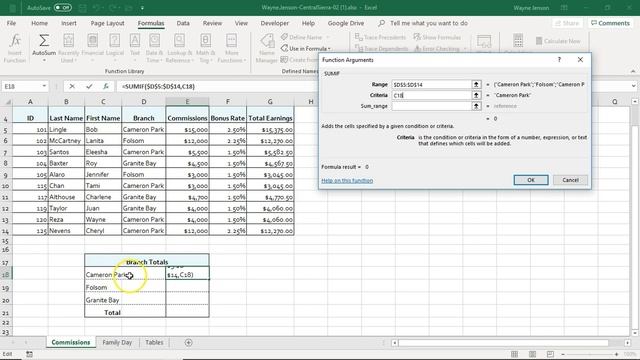Collapse the ribbon with the chevron
The width and height of the screenshot is (640, 360).
coord(633,71)
